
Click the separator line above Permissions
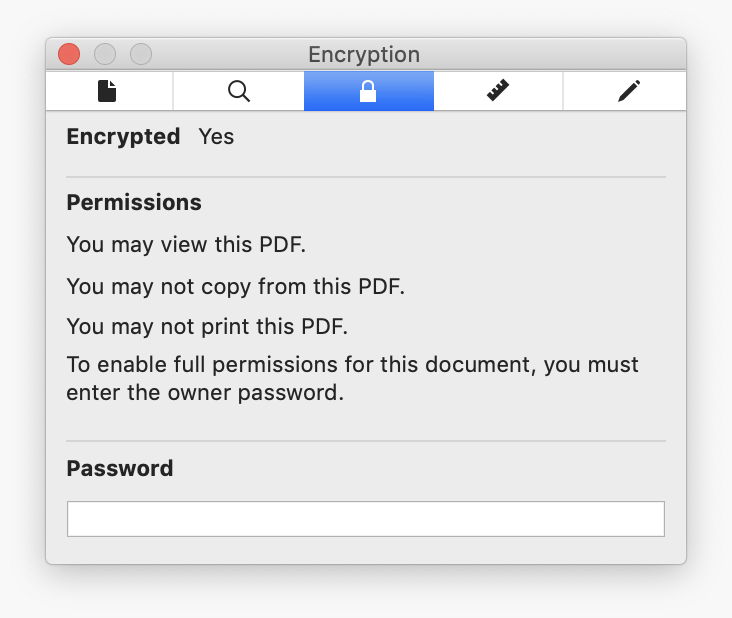point(365,177)
